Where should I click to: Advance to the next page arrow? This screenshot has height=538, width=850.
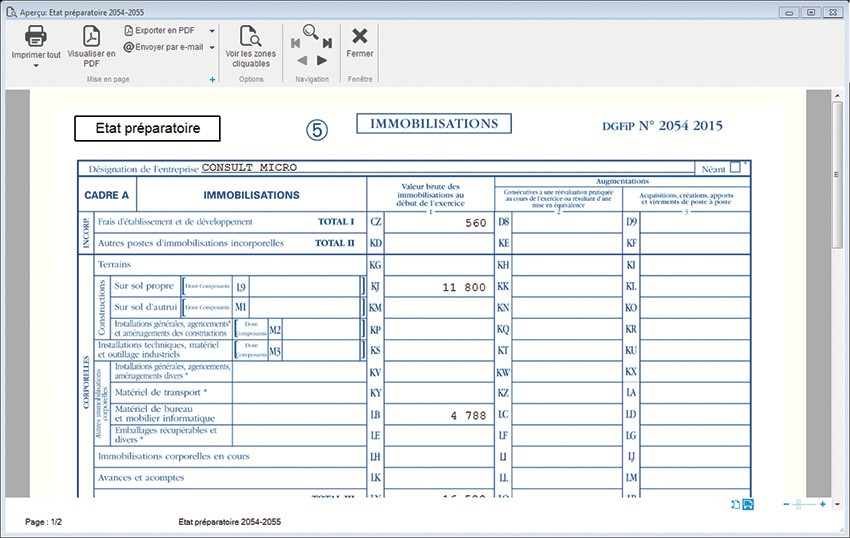coord(322,61)
